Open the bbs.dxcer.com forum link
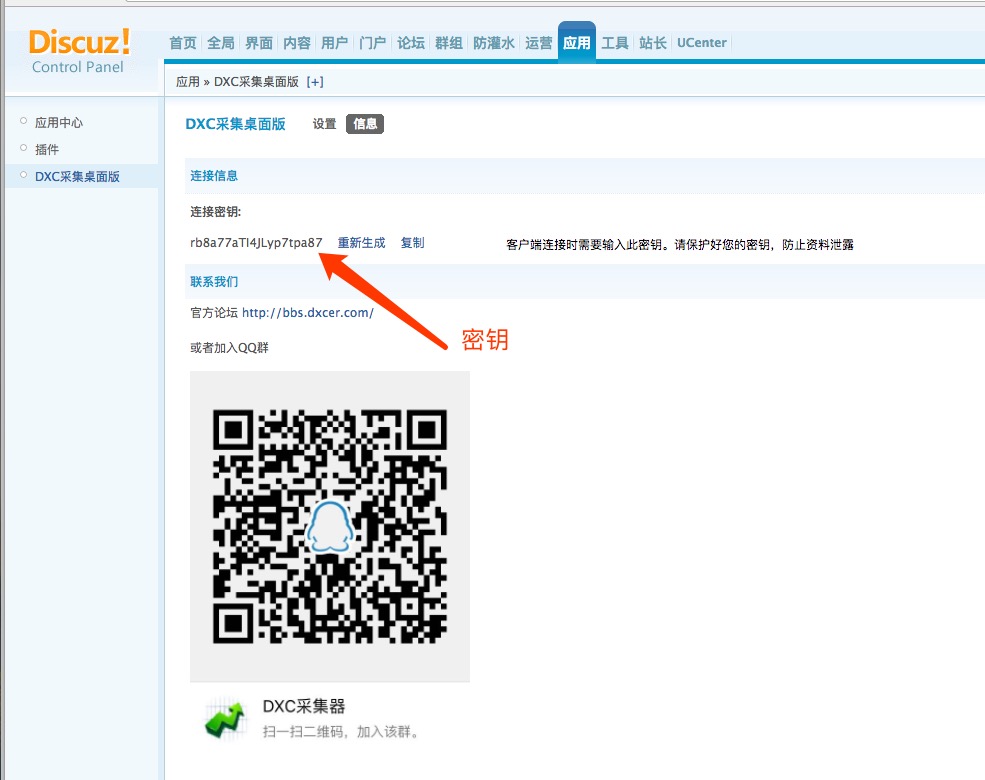Screen dimensions: 985x780 point(308,313)
